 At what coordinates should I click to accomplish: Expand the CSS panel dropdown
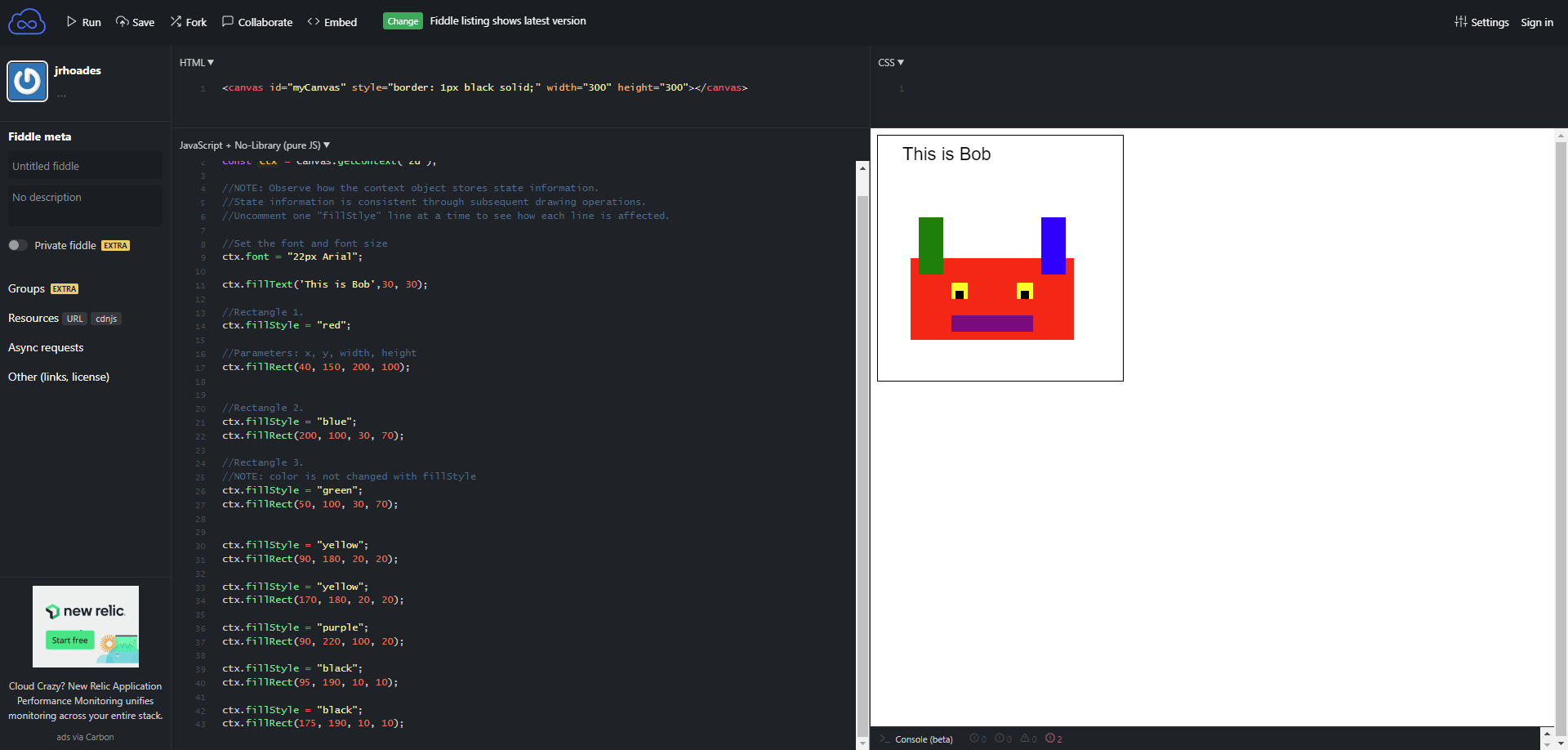coord(891,63)
